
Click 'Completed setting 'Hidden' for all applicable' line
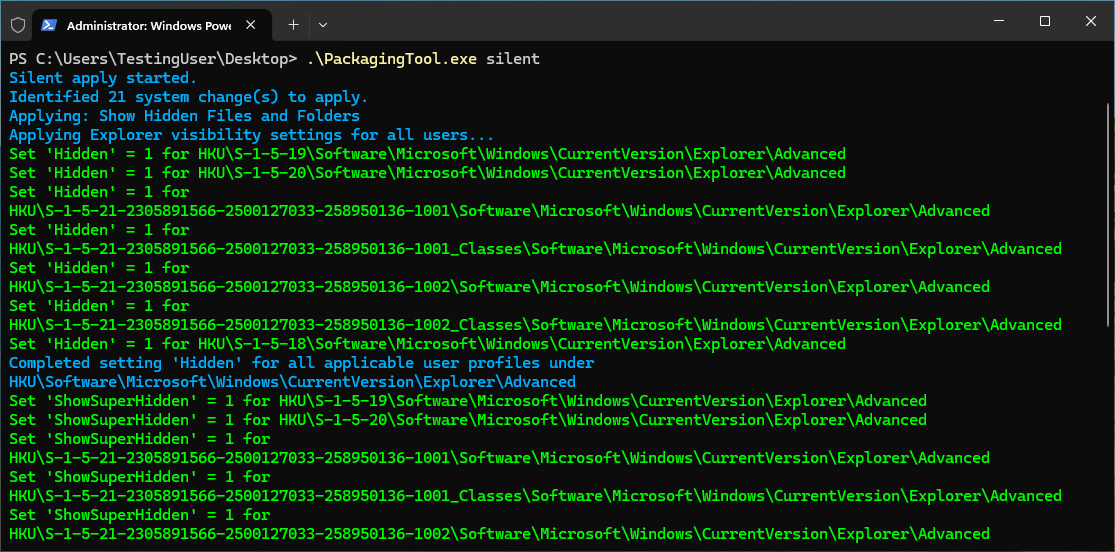pos(301,363)
